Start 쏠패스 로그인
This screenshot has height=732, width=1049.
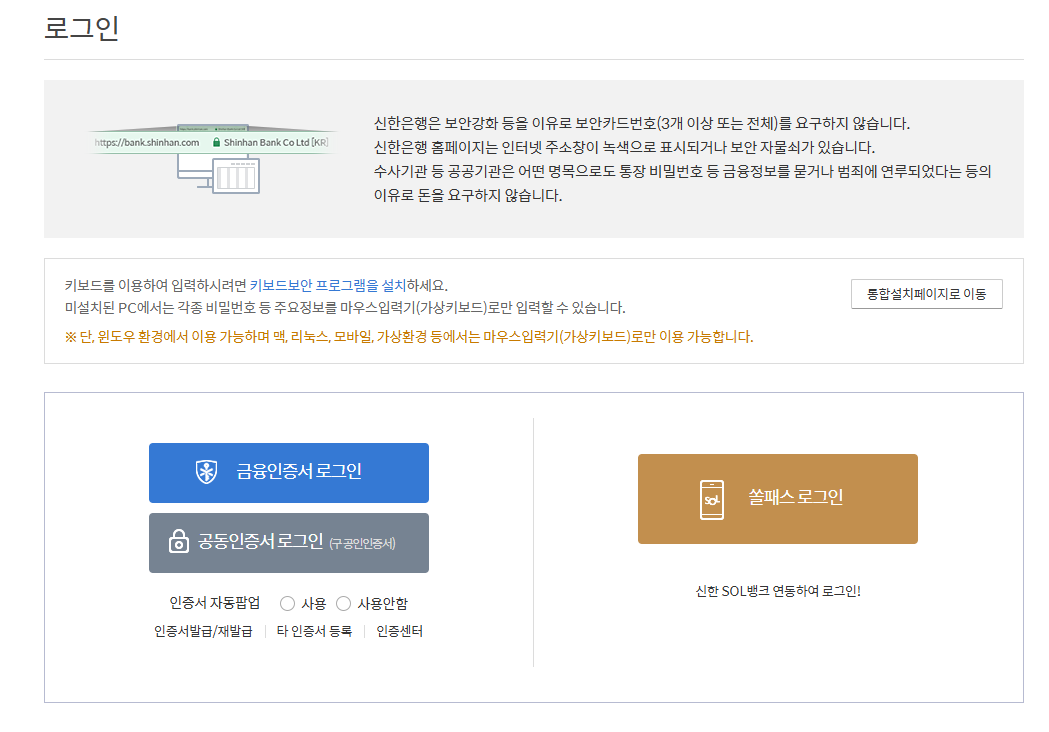[777, 499]
